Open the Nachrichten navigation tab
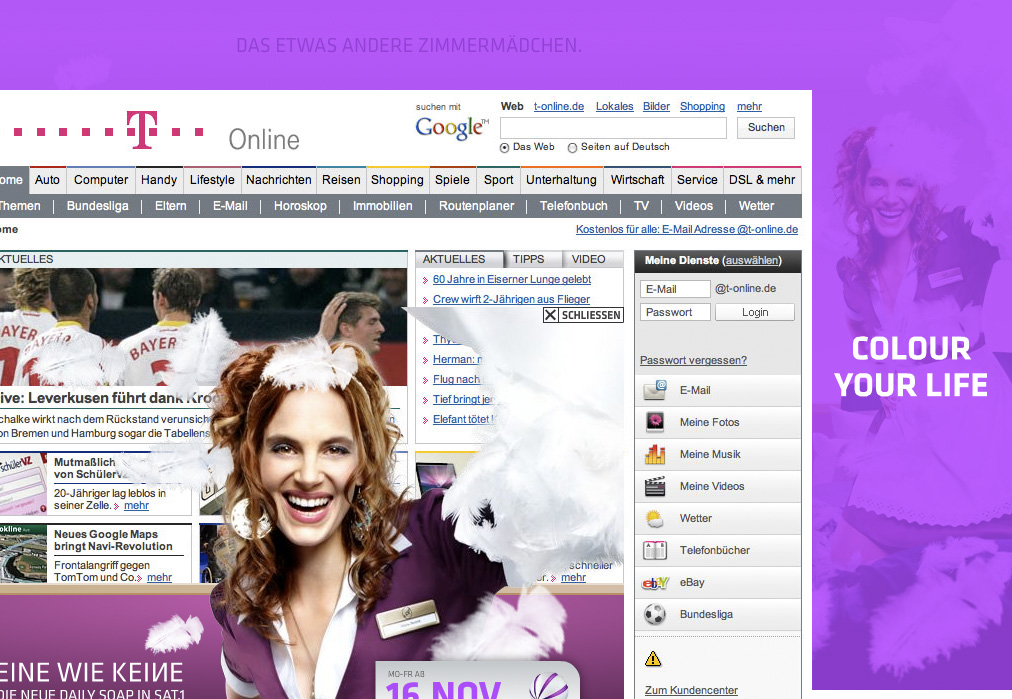Image resolution: width=1012 pixels, height=699 pixels. 279,180
